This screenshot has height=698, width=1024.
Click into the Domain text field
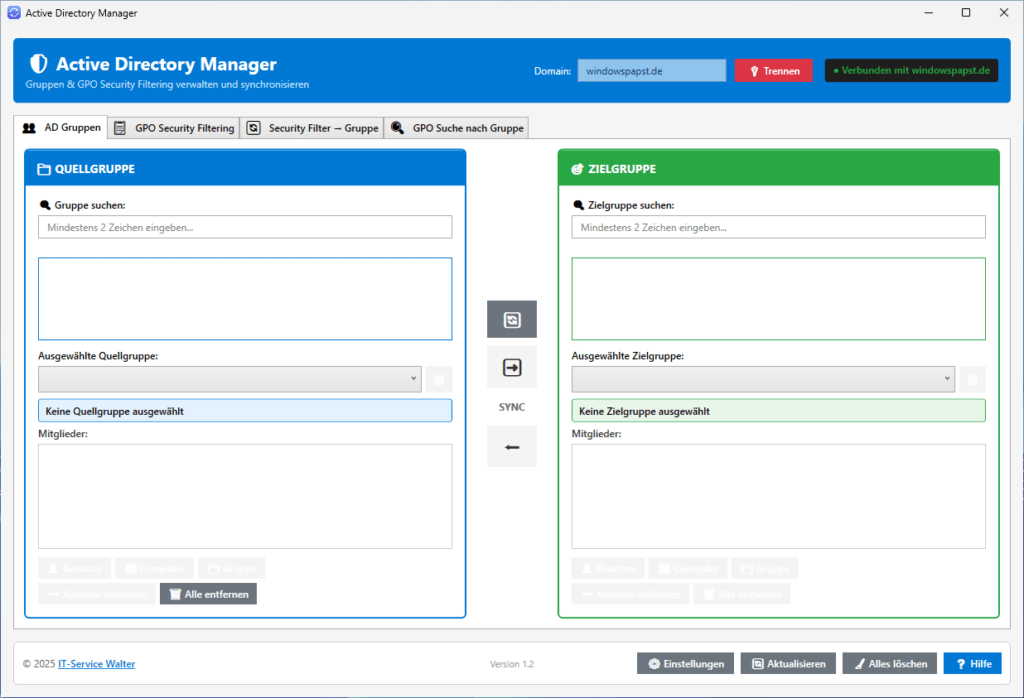tap(652, 71)
